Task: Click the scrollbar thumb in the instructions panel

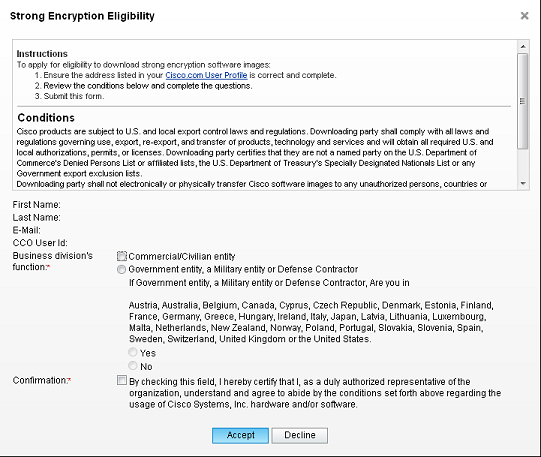Action: [x=523, y=101]
